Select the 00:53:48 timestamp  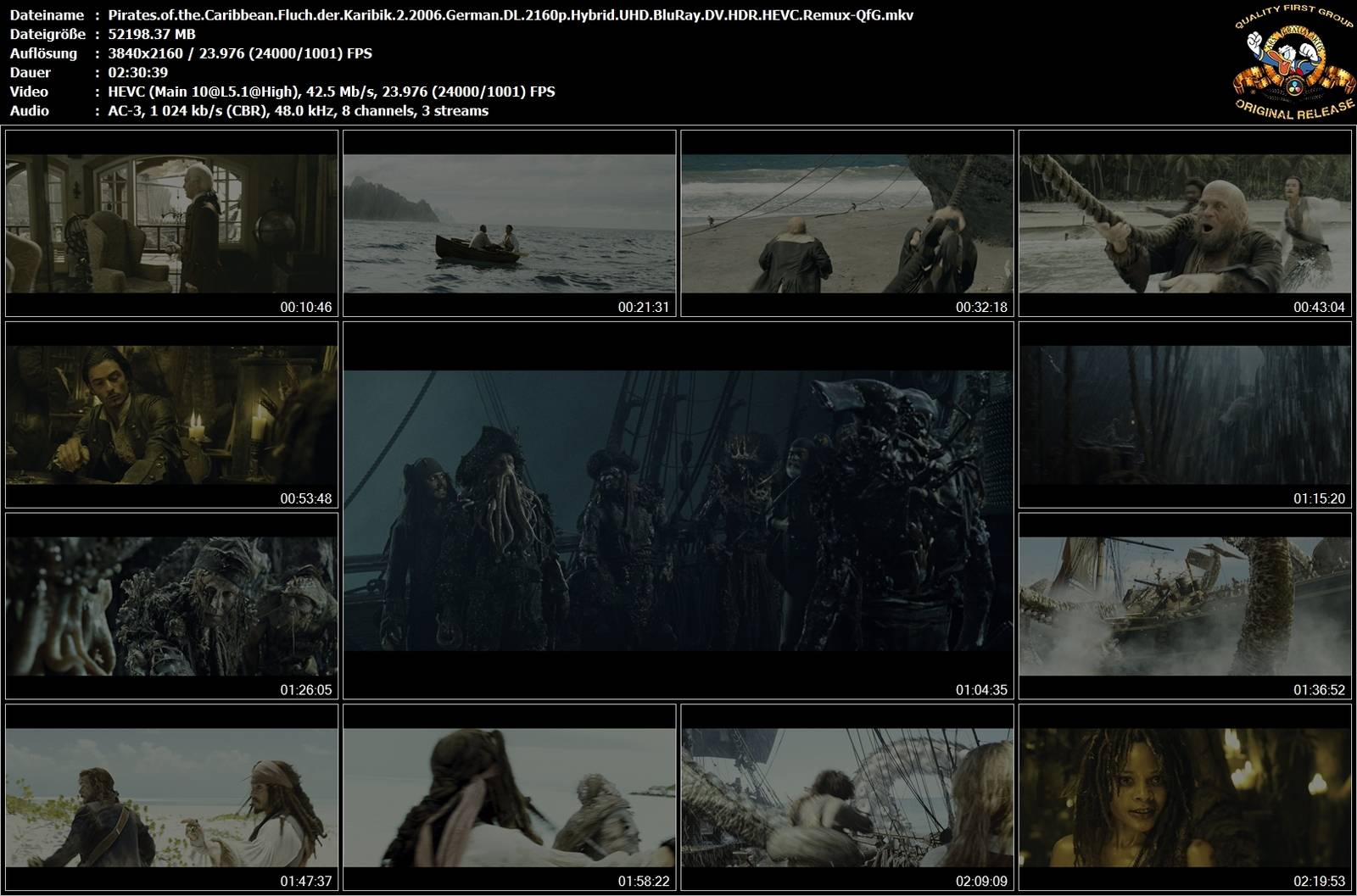(306, 498)
